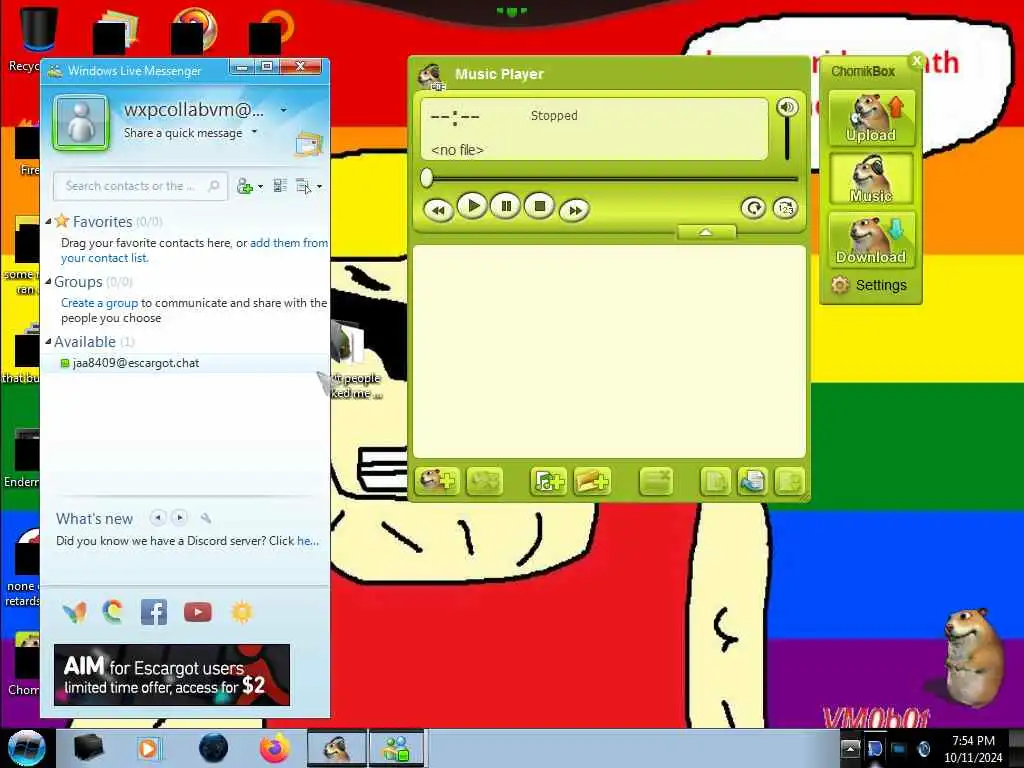The height and width of the screenshot is (768, 1024).
Task: Show next What's new item
Action: point(180,518)
